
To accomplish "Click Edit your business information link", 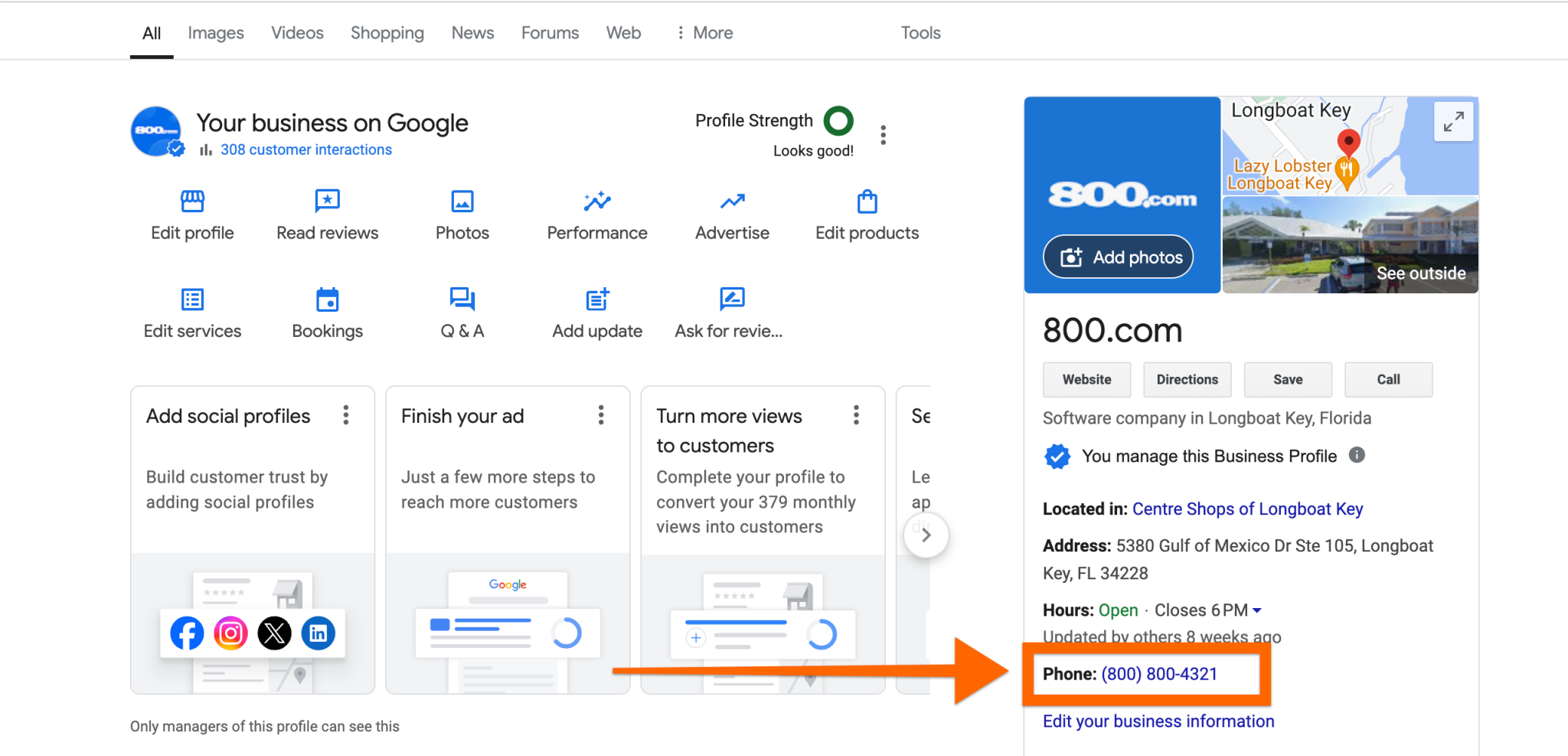I will [x=1158, y=722].
